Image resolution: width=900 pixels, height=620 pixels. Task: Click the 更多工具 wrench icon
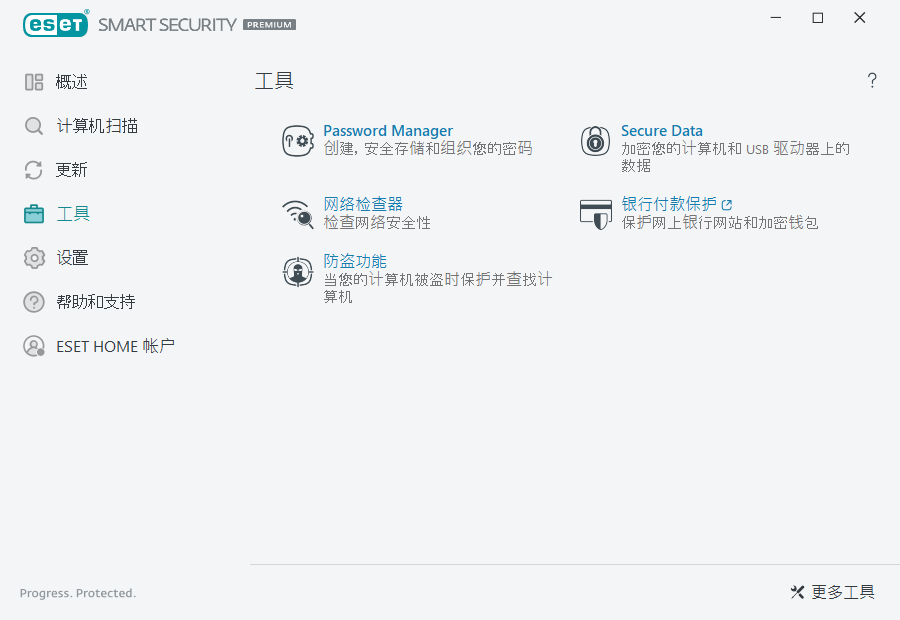(x=797, y=592)
